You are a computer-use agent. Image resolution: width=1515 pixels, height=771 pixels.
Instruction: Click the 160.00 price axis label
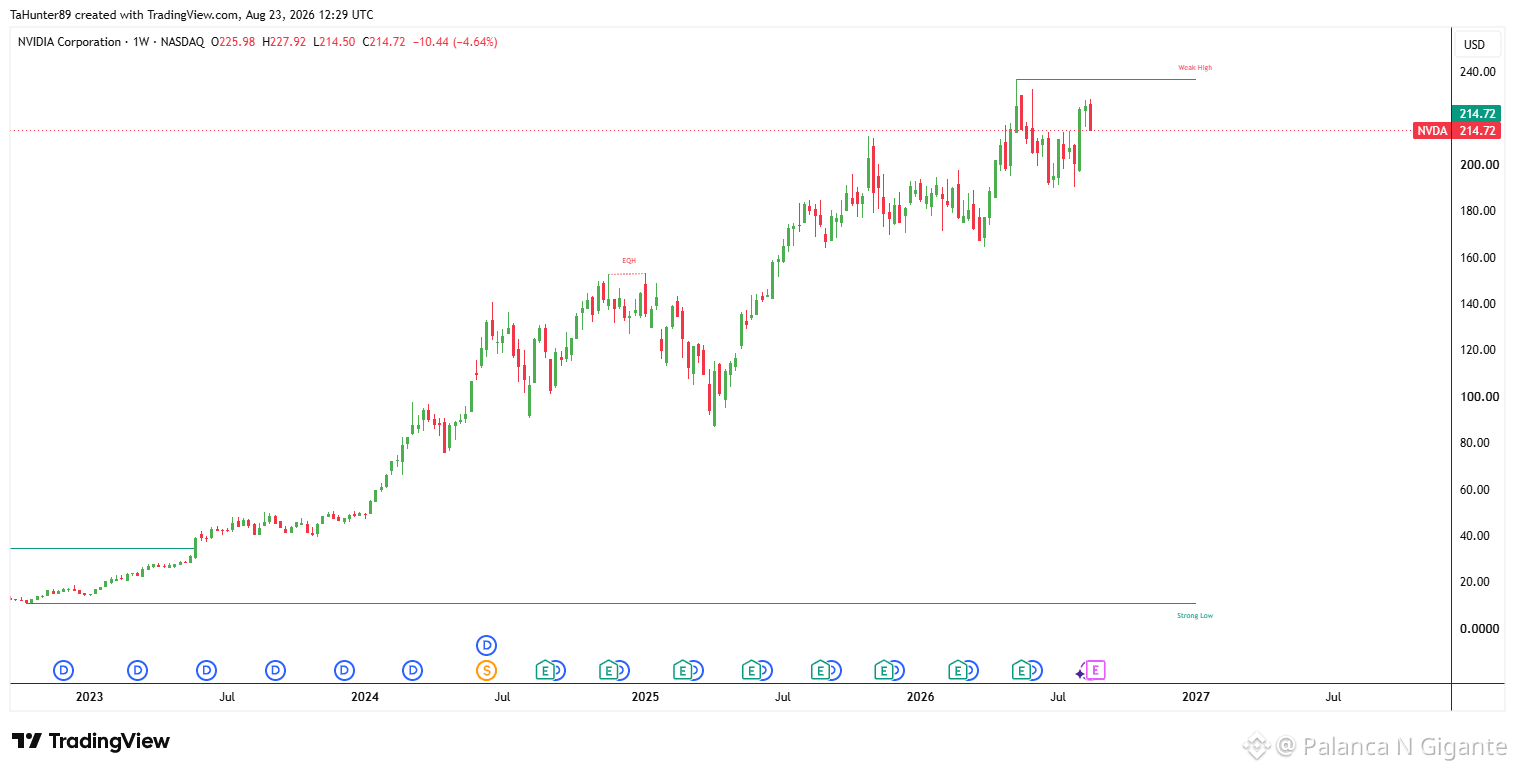1477,258
